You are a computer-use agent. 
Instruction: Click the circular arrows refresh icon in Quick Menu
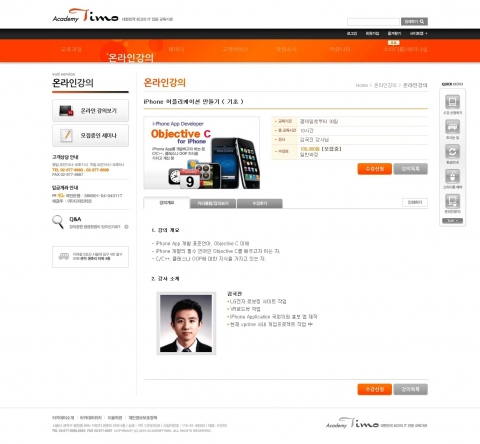[452, 152]
